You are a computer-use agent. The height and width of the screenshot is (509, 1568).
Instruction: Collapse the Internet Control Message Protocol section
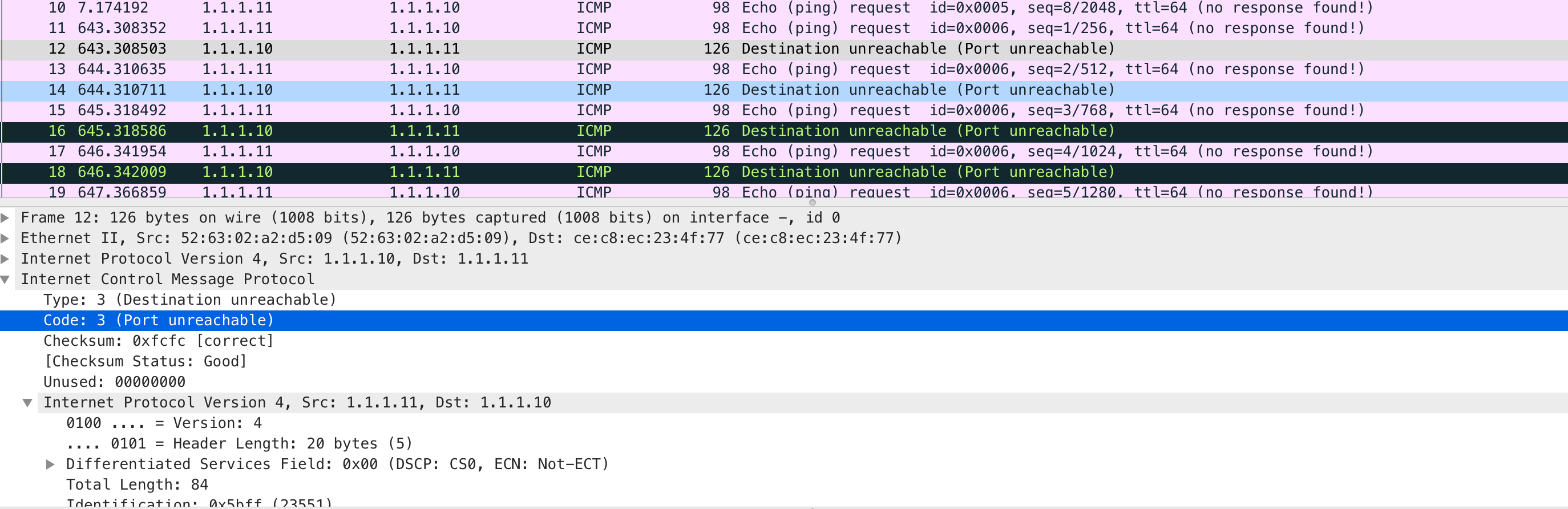pos(5,280)
